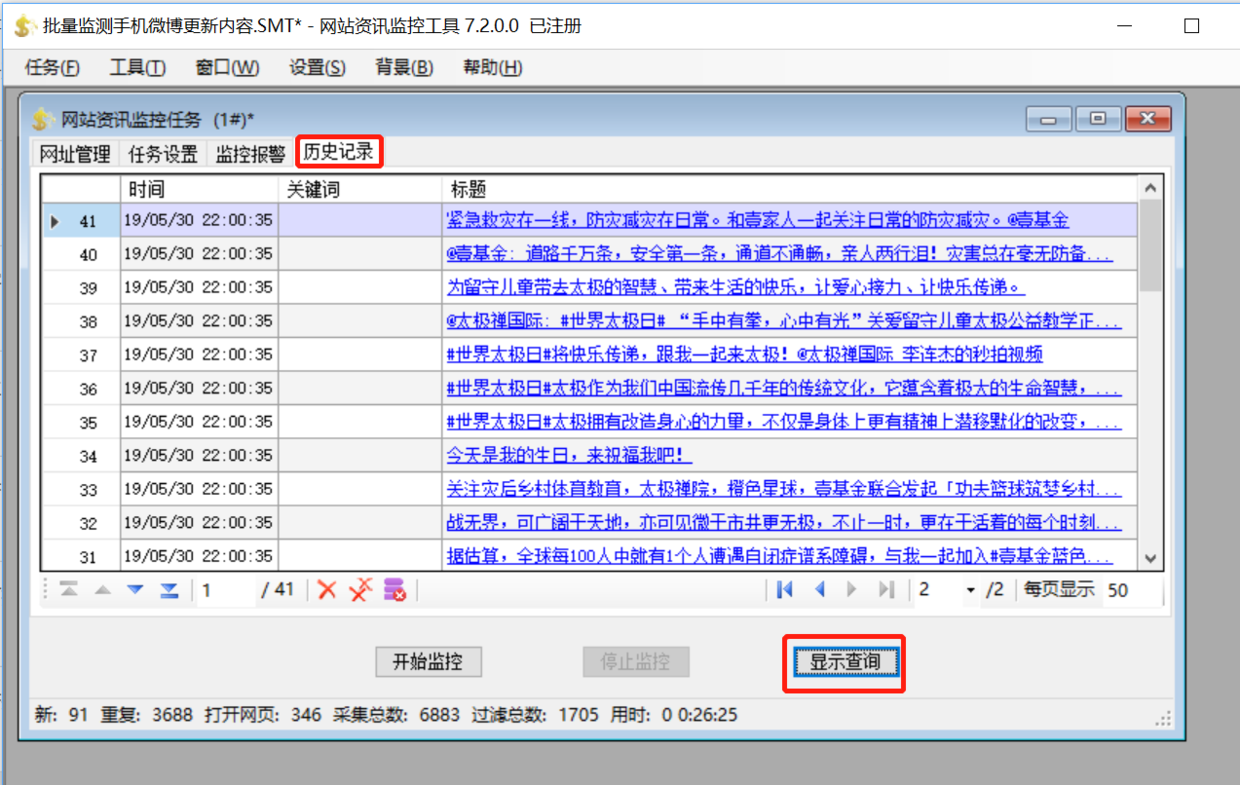Viewport: 1240px width, 785px height.
Task: Click scrollbar up arrow in history list
Action: click(1150, 188)
